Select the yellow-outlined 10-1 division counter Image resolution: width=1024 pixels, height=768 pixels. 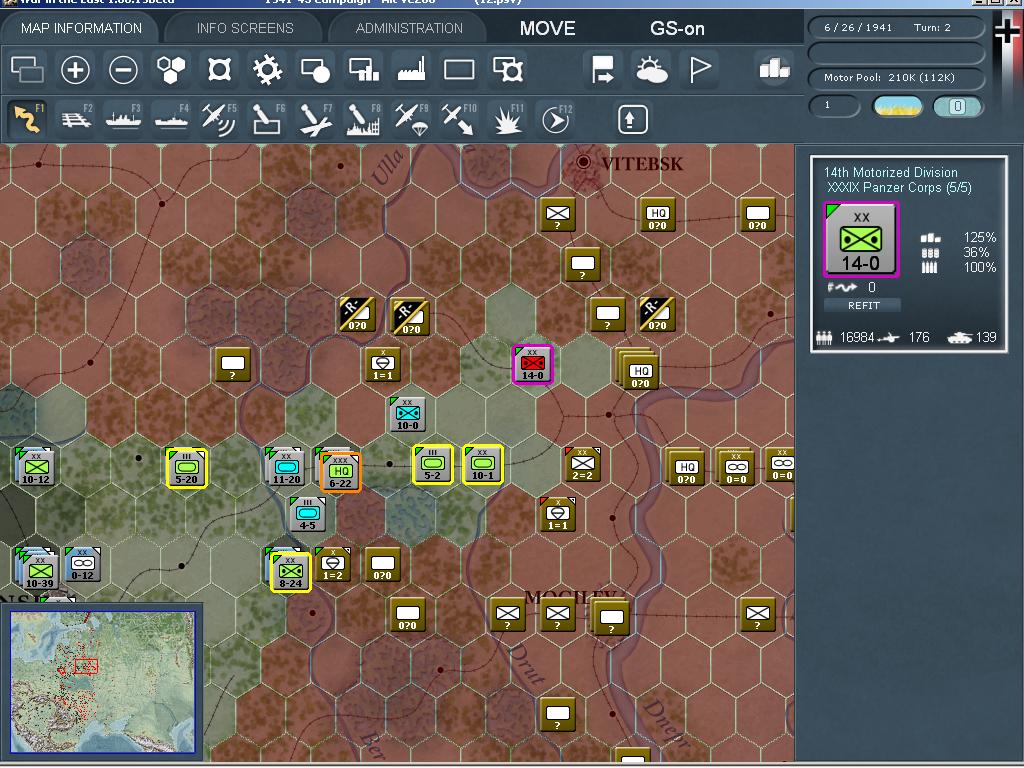pos(483,464)
